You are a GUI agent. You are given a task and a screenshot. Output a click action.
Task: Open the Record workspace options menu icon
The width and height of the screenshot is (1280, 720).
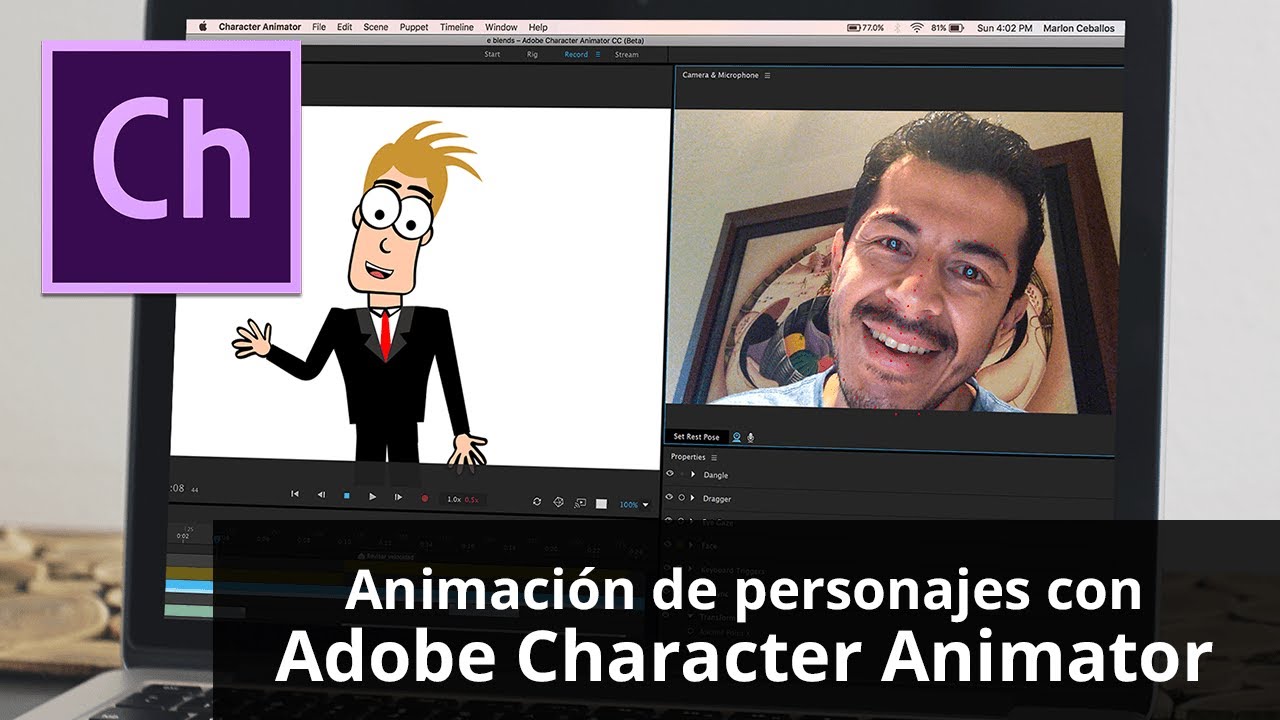pyautogui.click(x=598, y=54)
